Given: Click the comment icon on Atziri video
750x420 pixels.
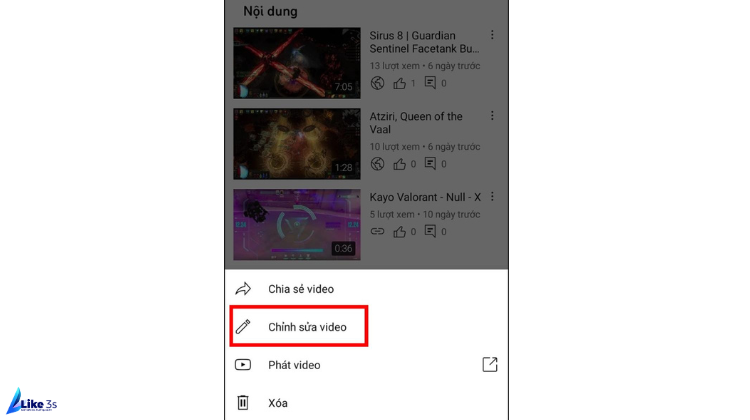Looking at the screenshot, I should pyautogui.click(x=430, y=164).
